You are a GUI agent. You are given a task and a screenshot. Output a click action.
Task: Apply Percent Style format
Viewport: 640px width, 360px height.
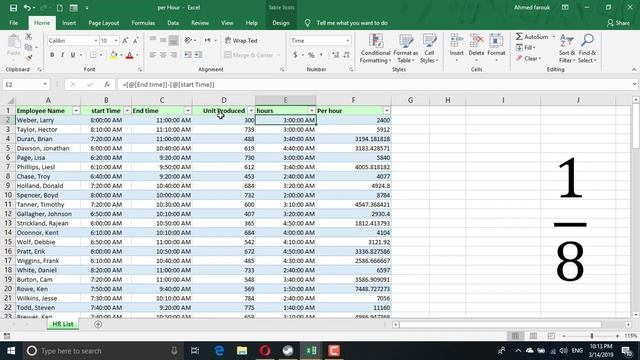[x=311, y=55]
